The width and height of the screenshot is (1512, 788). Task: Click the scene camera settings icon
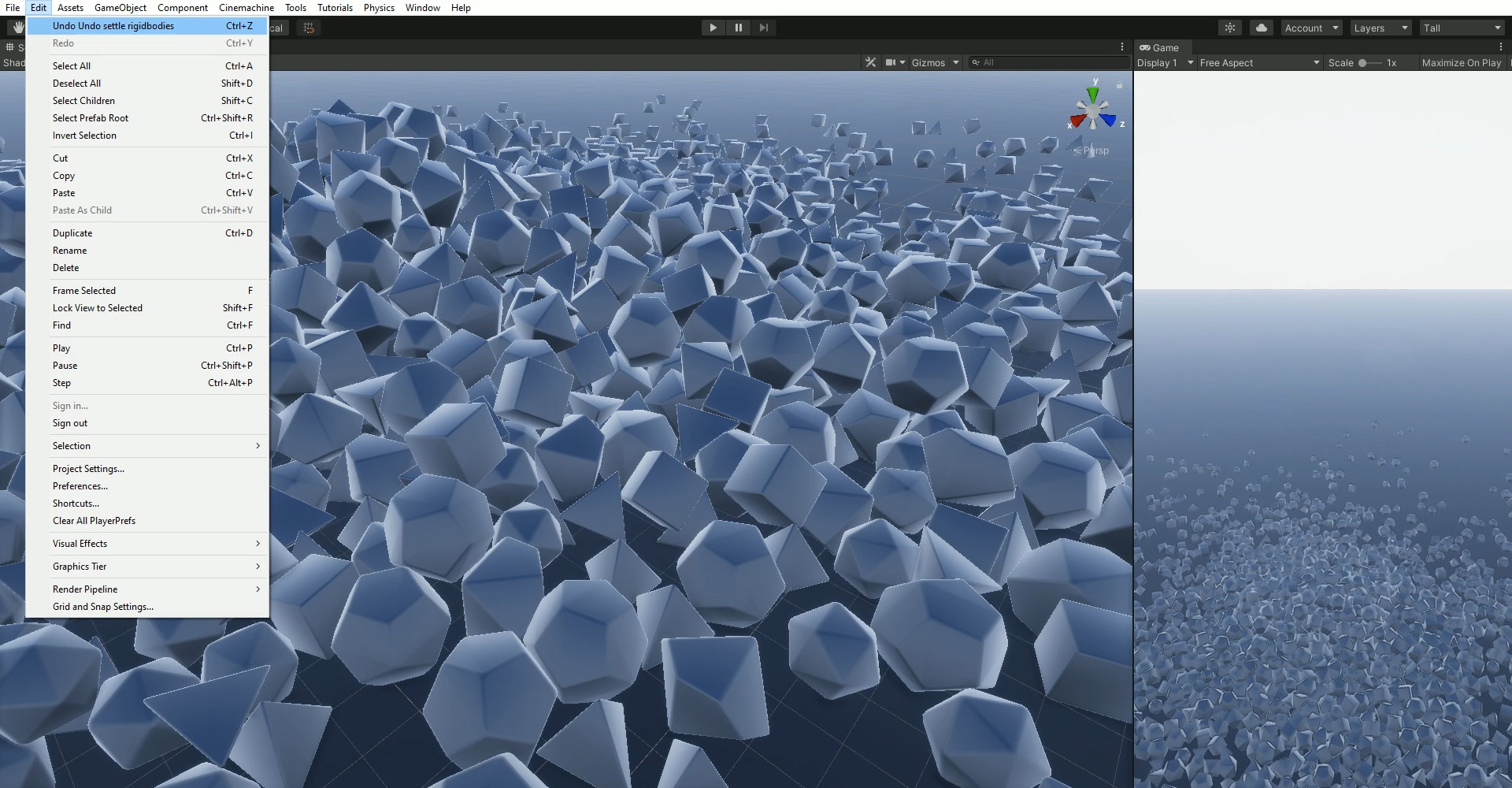pos(891,62)
